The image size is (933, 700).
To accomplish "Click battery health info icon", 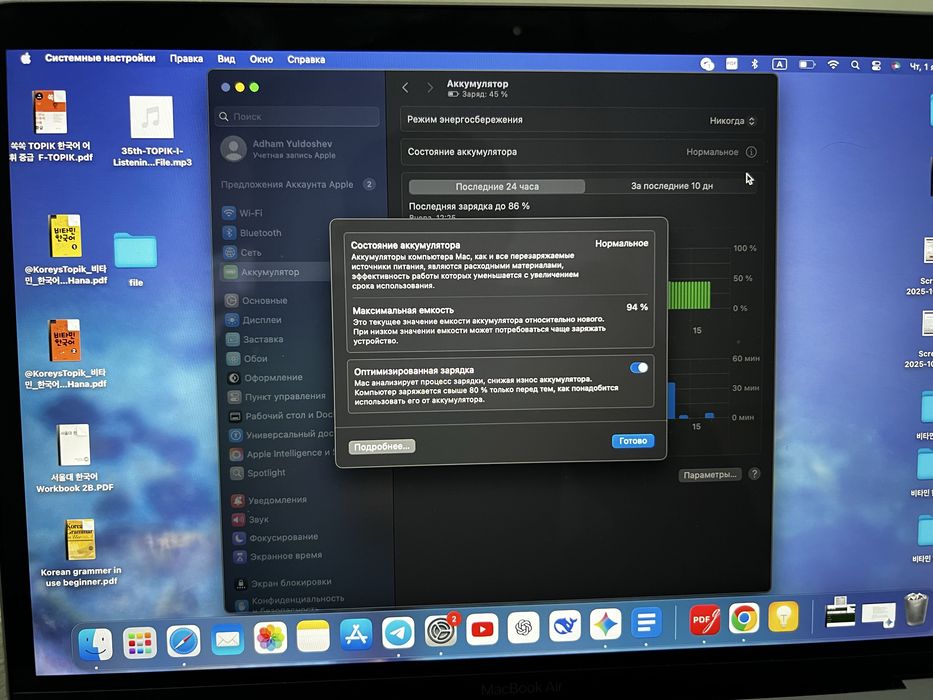I will [751, 152].
